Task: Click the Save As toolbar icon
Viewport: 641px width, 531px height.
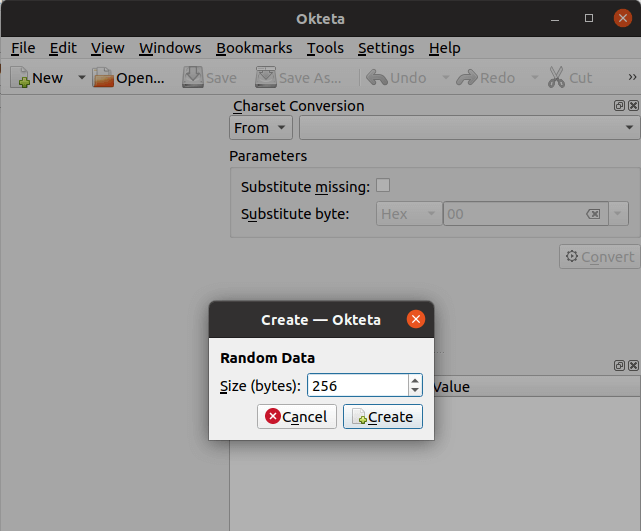Action: [x=266, y=77]
